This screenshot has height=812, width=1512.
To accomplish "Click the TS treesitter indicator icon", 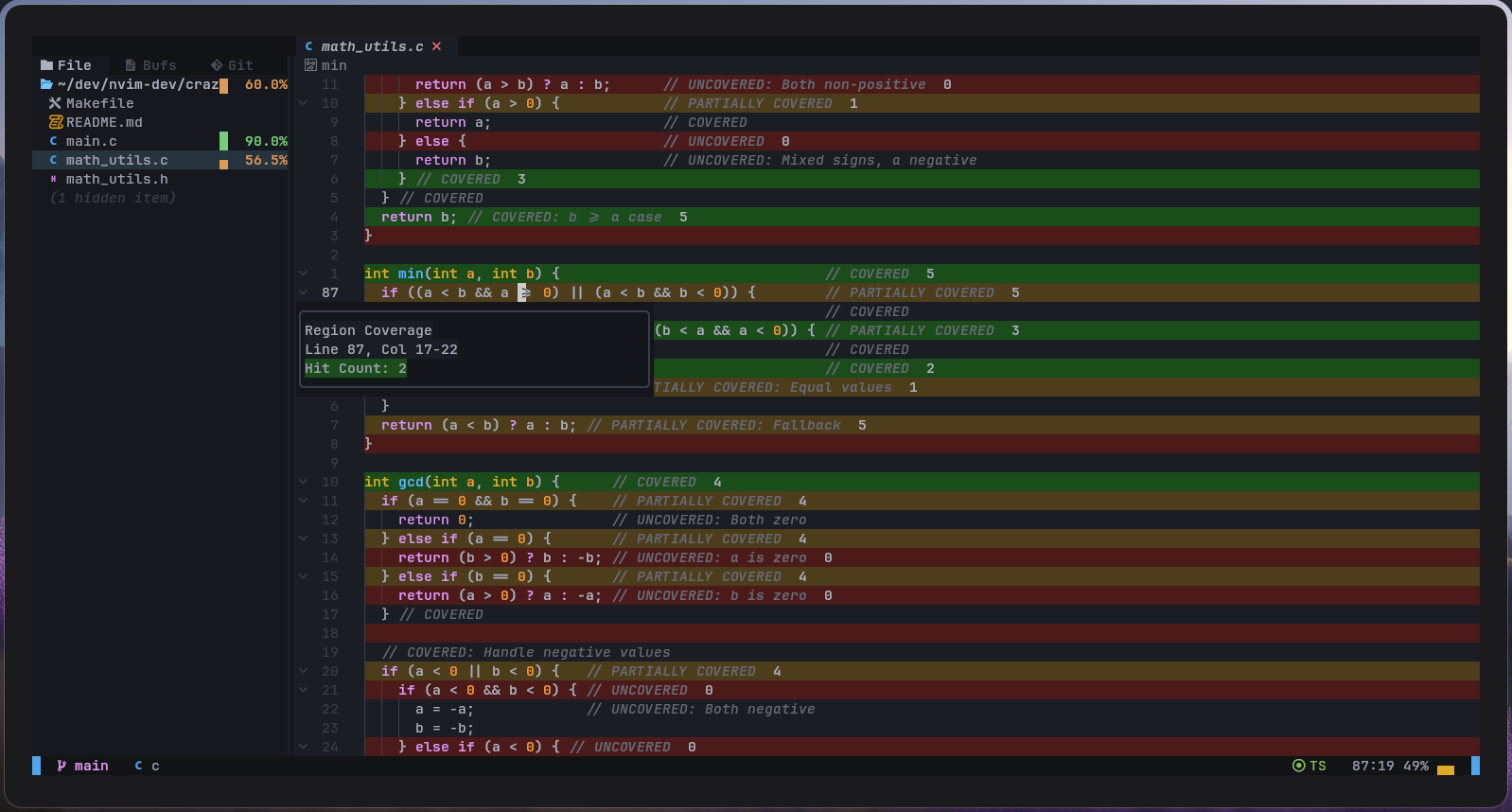I will tap(1299, 766).
